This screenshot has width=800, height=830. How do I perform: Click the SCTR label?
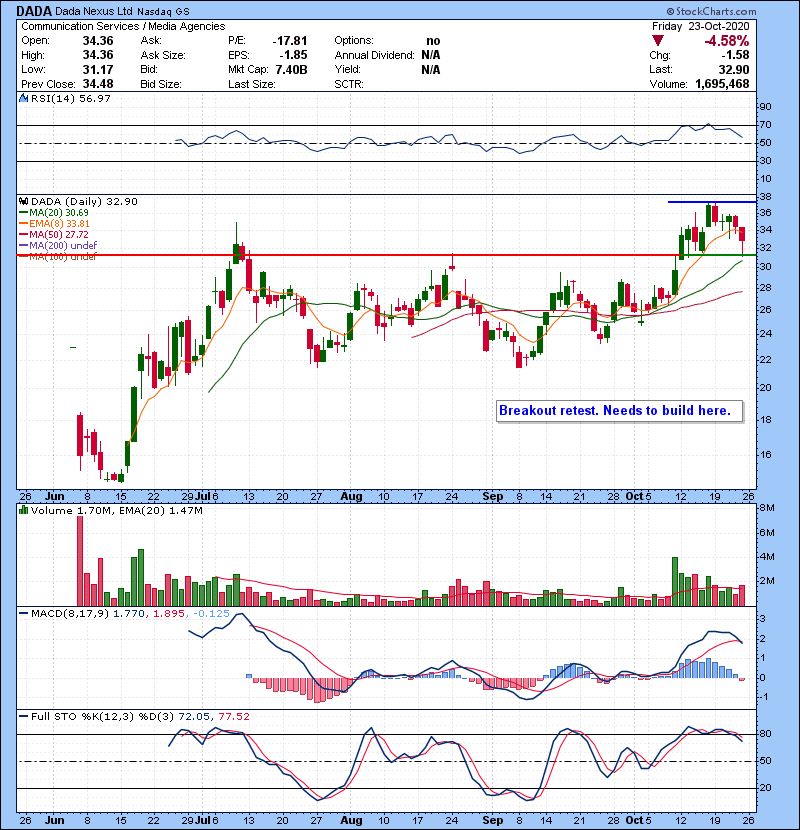click(348, 84)
